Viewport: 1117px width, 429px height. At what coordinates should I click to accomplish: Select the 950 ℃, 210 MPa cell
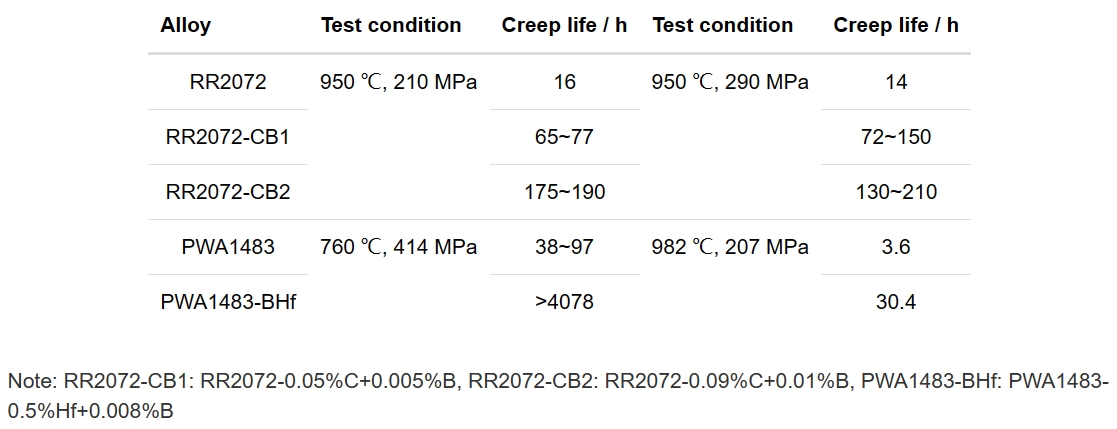(x=399, y=82)
